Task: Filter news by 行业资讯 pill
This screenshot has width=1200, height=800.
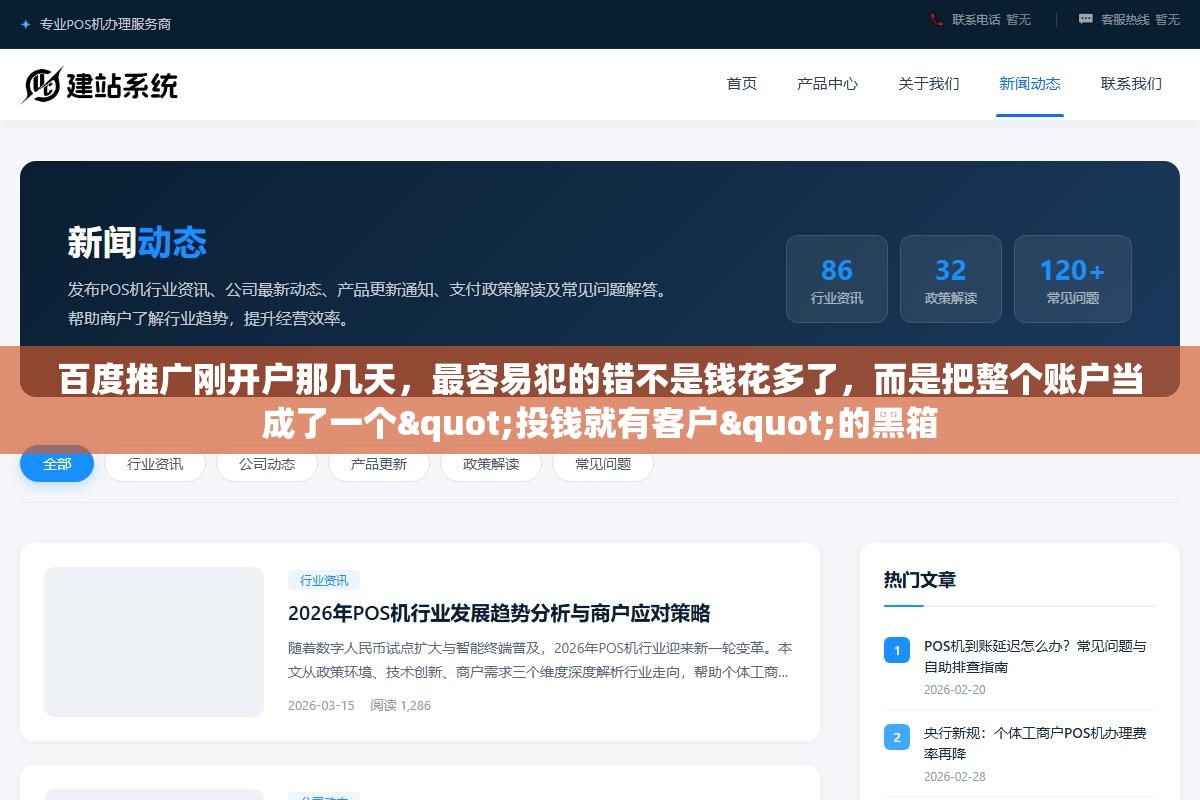Action: (155, 464)
